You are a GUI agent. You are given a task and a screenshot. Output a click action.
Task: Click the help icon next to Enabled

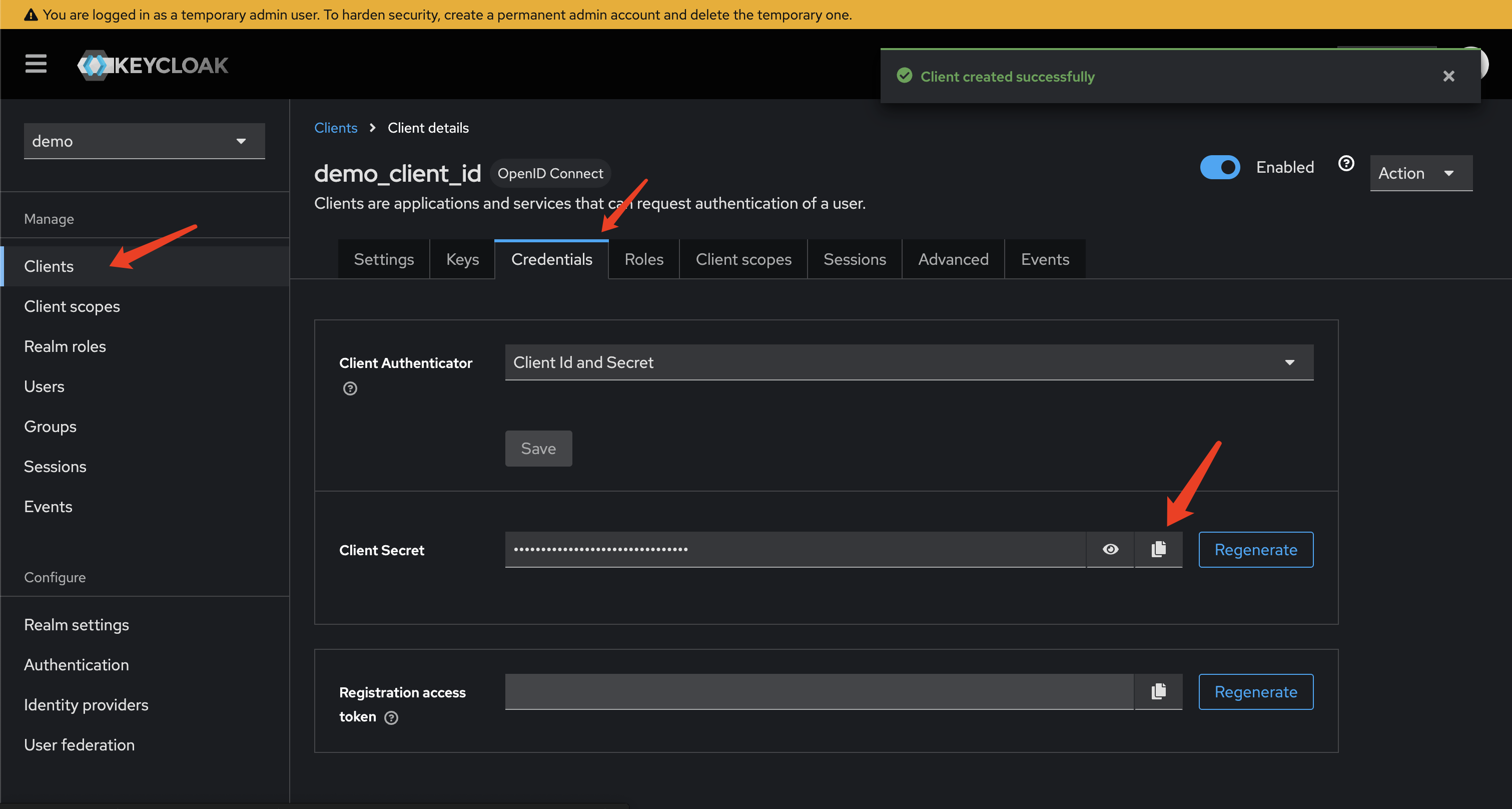pyautogui.click(x=1346, y=163)
